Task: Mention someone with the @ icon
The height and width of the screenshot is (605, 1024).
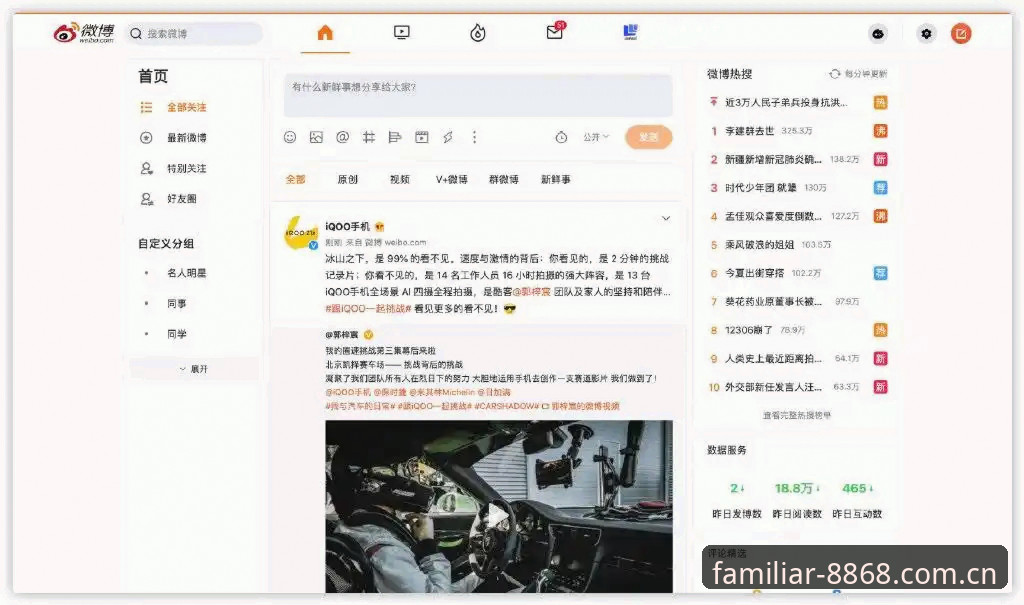Action: pyautogui.click(x=342, y=137)
